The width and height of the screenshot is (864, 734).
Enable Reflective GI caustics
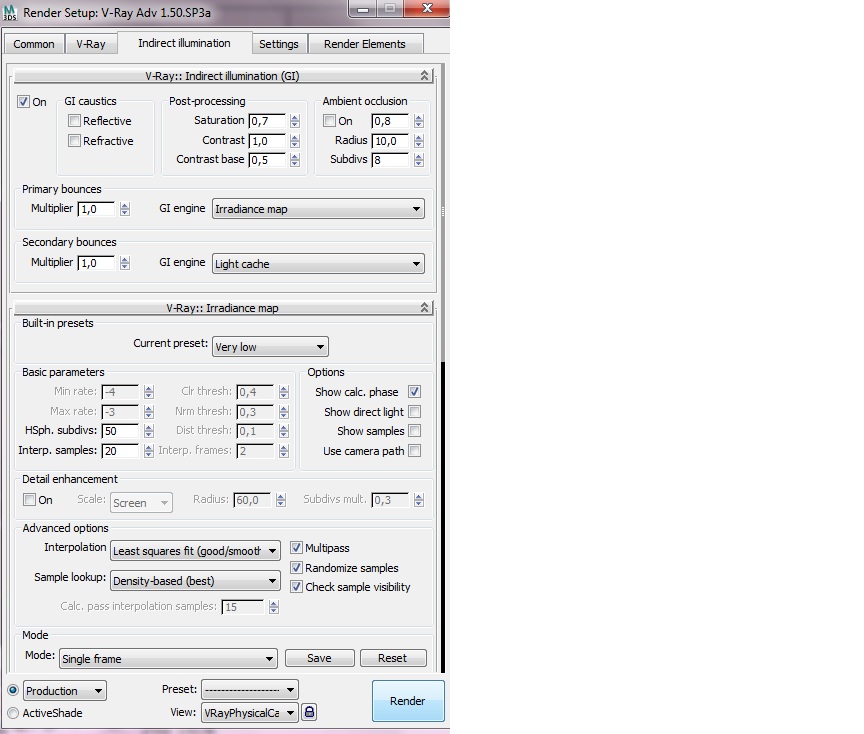coord(74,120)
